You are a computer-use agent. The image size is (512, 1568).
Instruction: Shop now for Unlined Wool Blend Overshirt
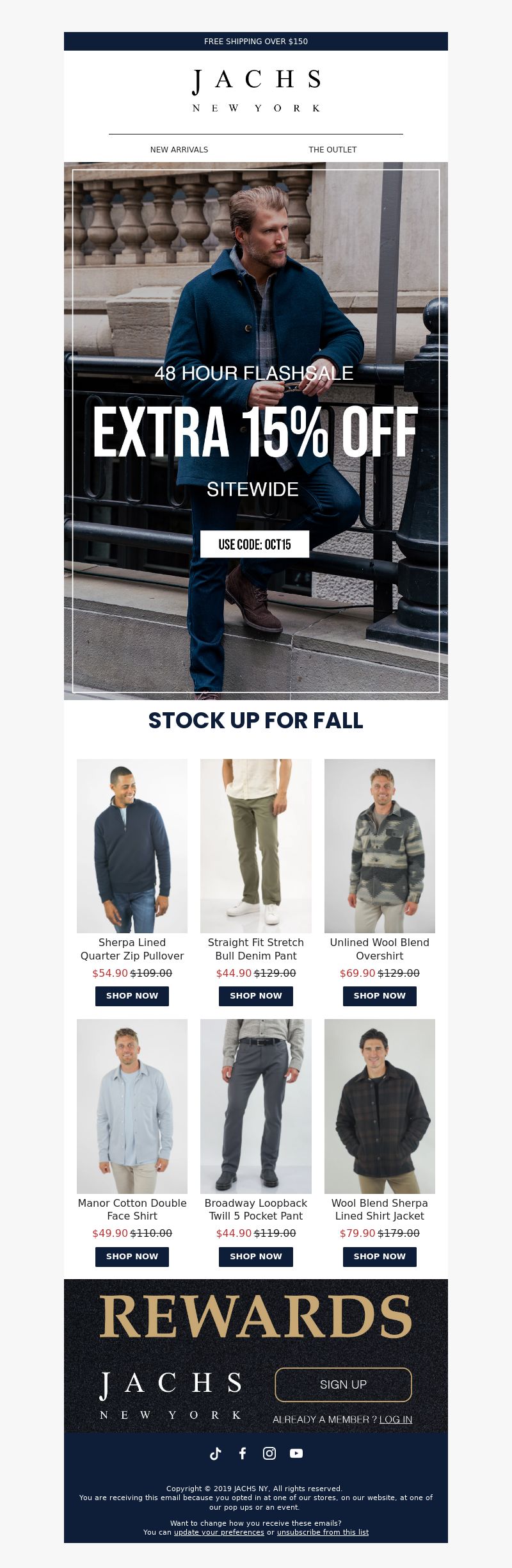[380, 996]
